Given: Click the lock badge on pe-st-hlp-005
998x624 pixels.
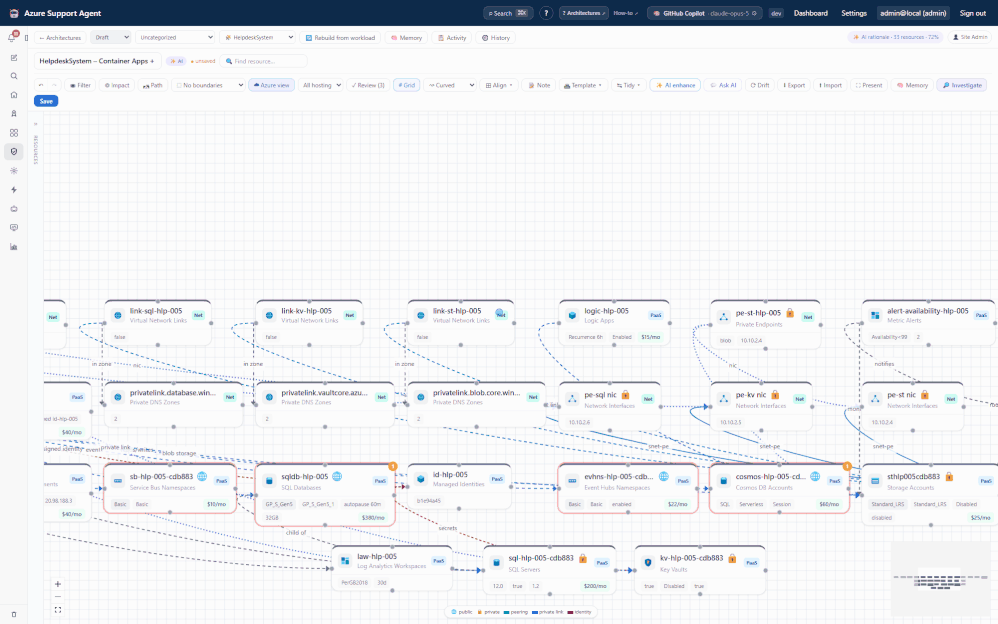Looking at the screenshot, I should click(790, 313).
